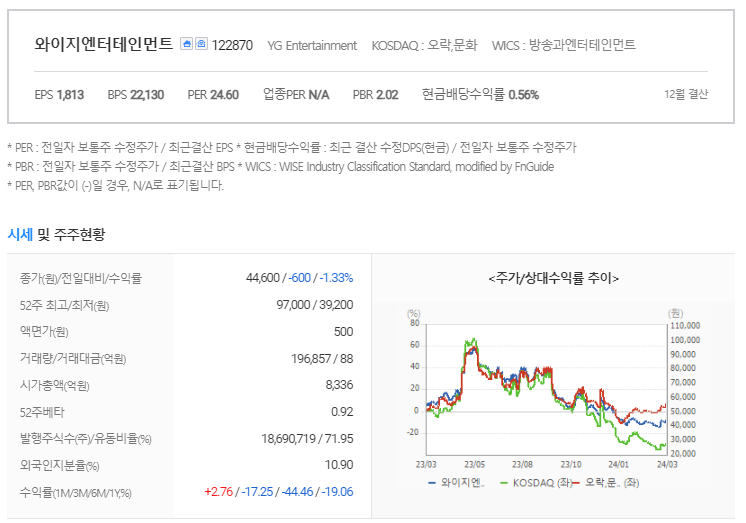The image size is (746, 523).
Task: Click the N/A 로 표기됩니다 footnote line
Action: click(x=116, y=186)
